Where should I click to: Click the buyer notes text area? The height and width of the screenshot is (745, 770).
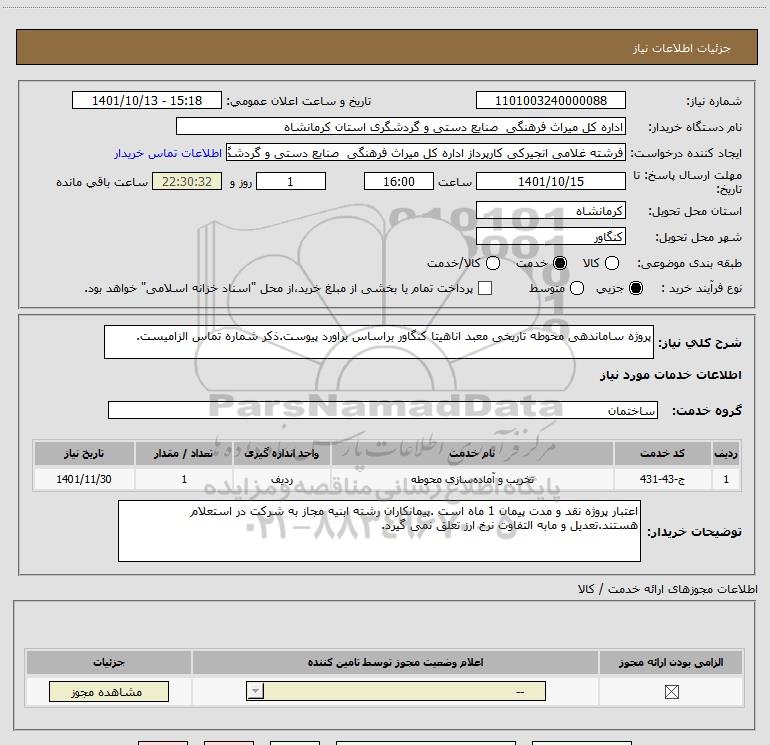(379, 531)
